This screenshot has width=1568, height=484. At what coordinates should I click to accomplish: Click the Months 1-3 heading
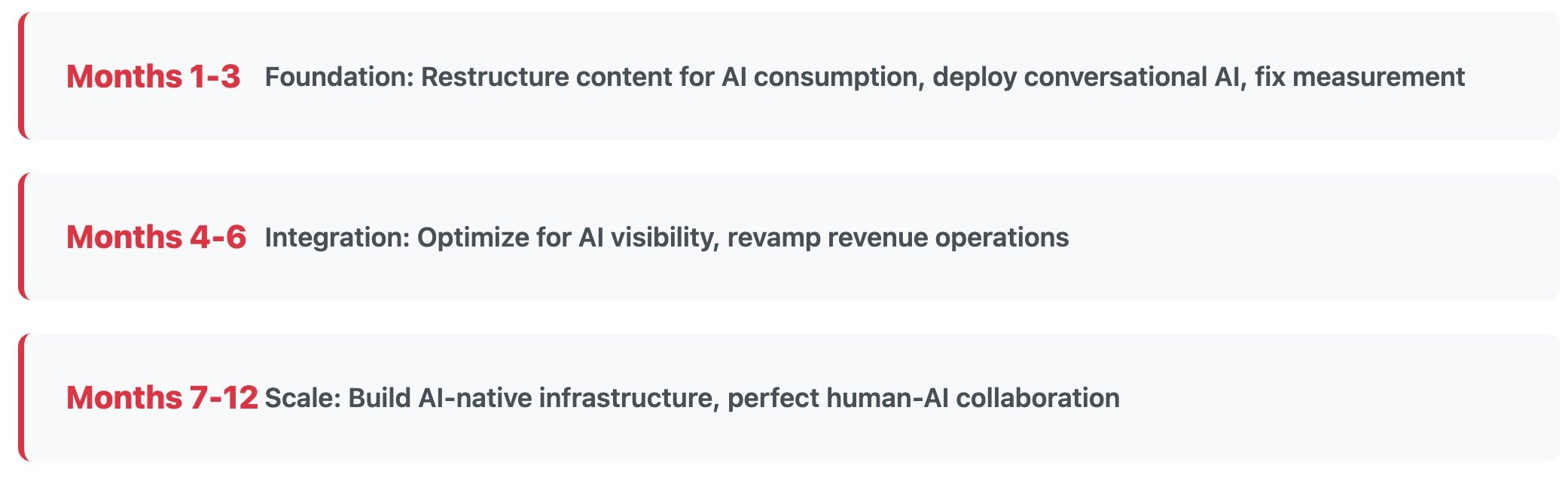pyautogui.click(x=153, y=77)
